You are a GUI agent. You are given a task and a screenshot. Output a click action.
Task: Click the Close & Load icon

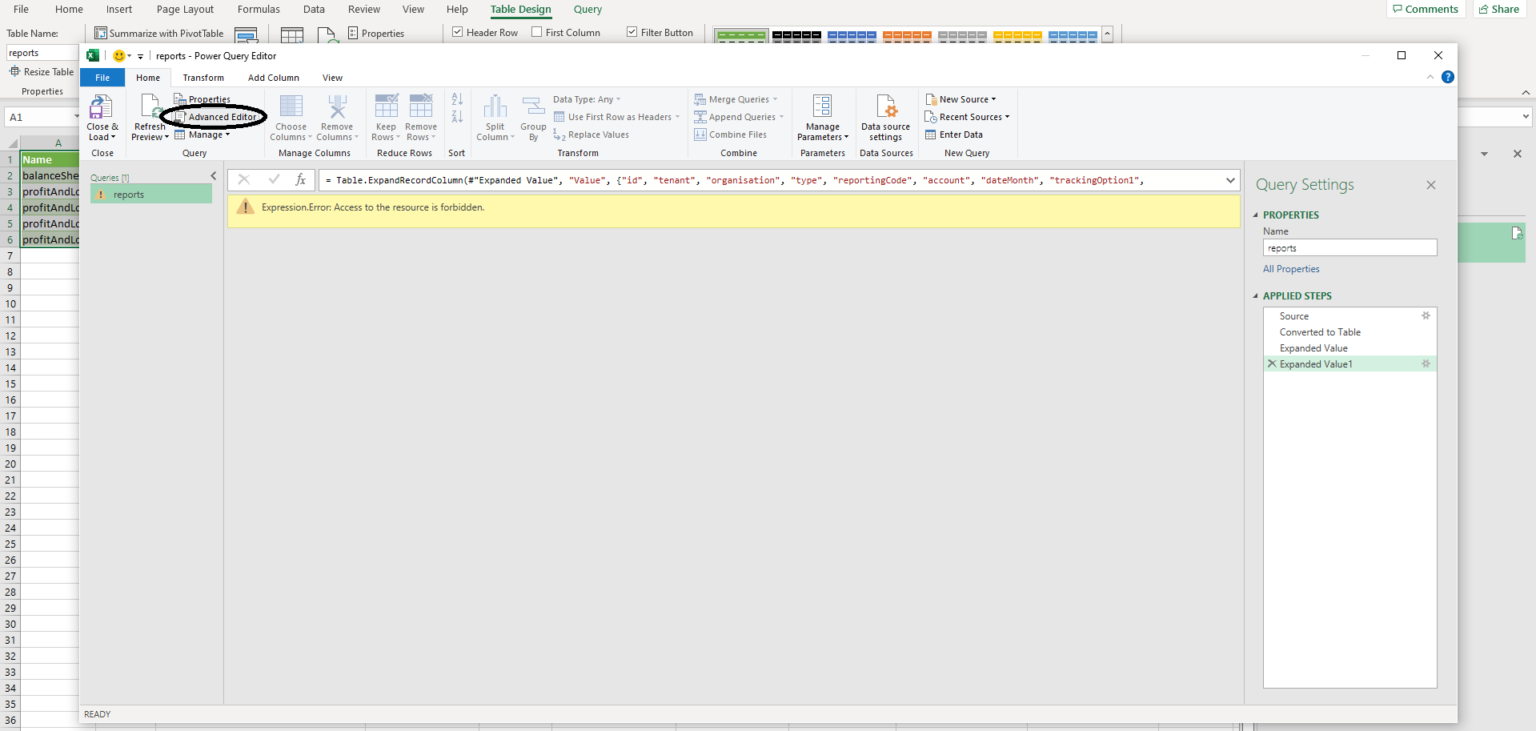tap(101, 115)
